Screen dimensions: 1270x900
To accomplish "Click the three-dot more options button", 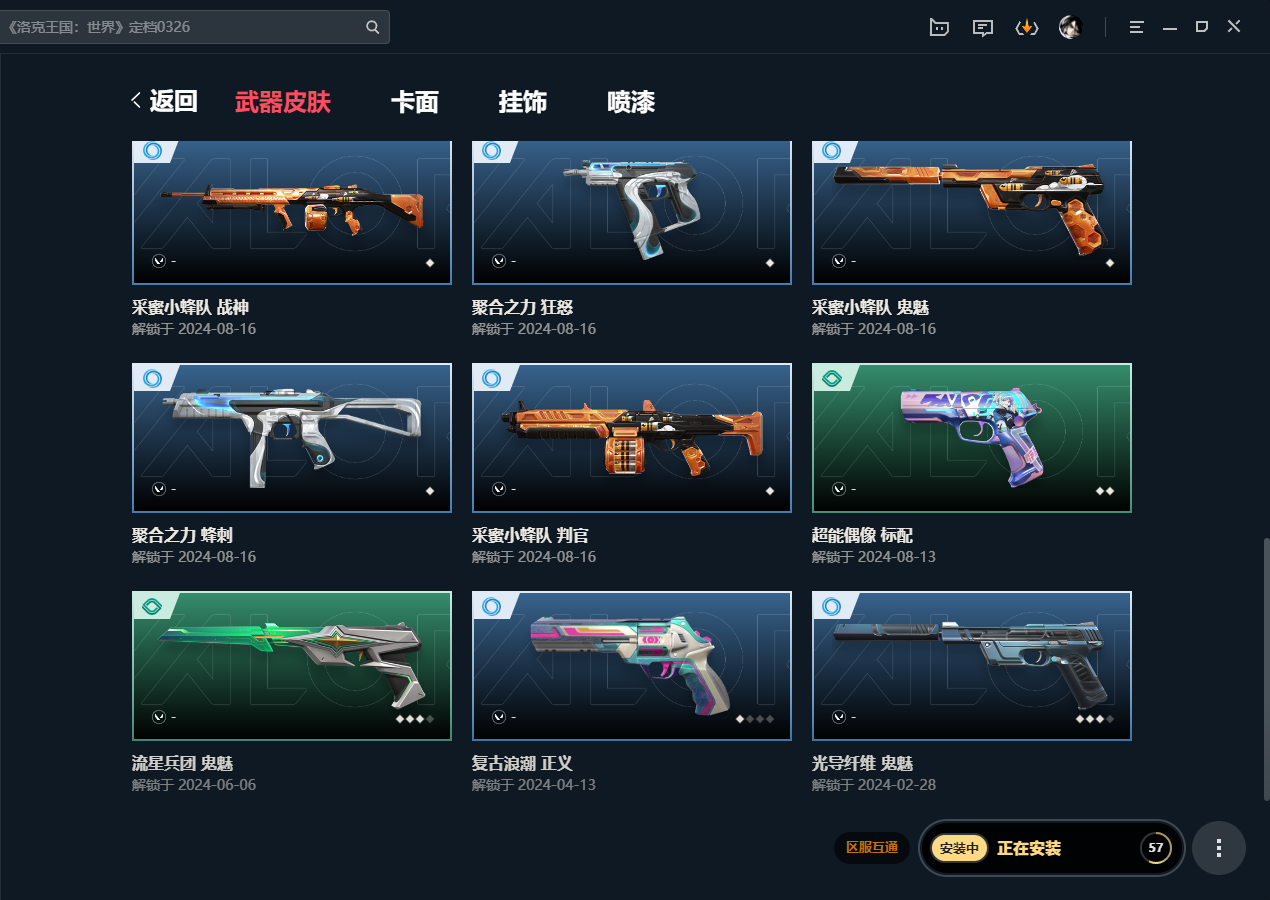I will (1219, 848).
